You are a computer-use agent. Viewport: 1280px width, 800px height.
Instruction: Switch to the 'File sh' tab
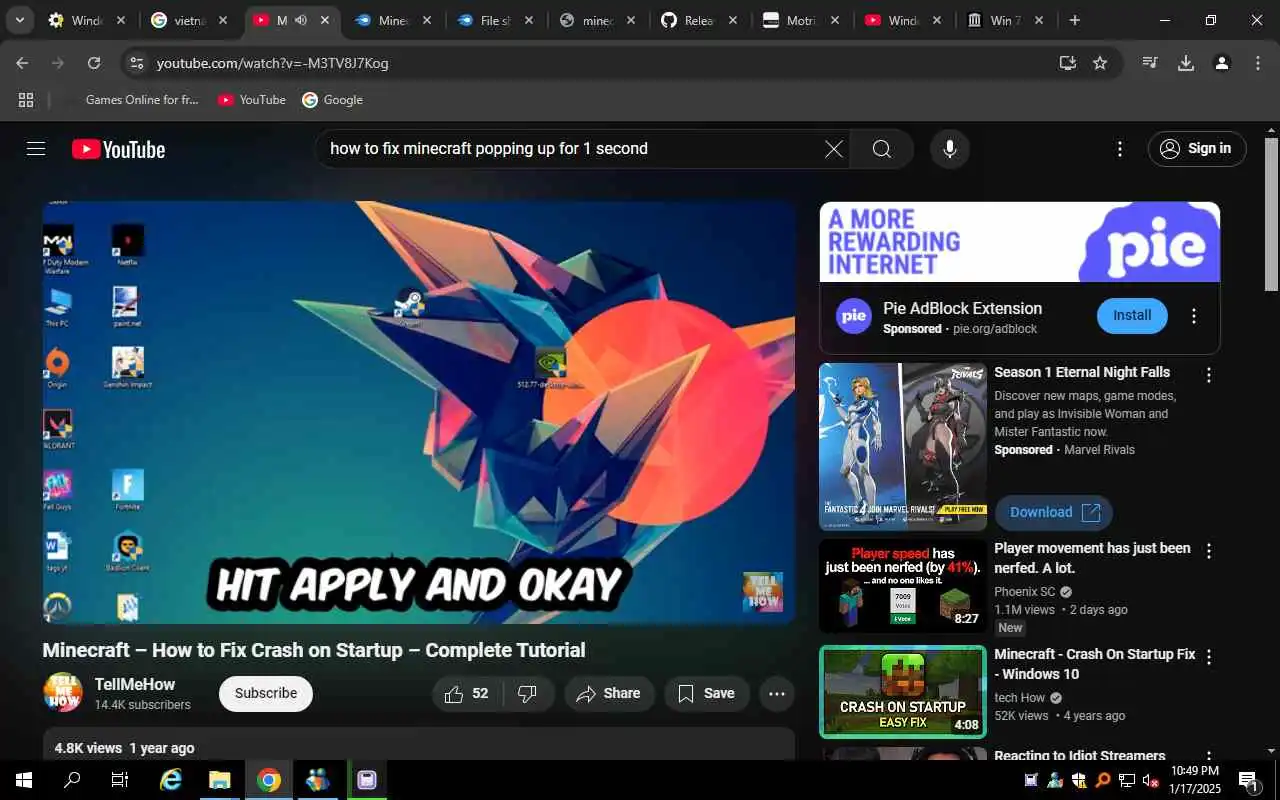(x=495, y=20)
